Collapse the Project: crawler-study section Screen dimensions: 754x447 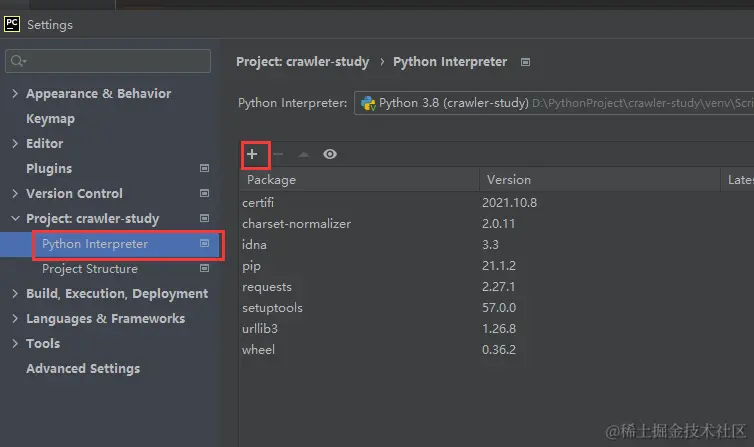[15, 218]
